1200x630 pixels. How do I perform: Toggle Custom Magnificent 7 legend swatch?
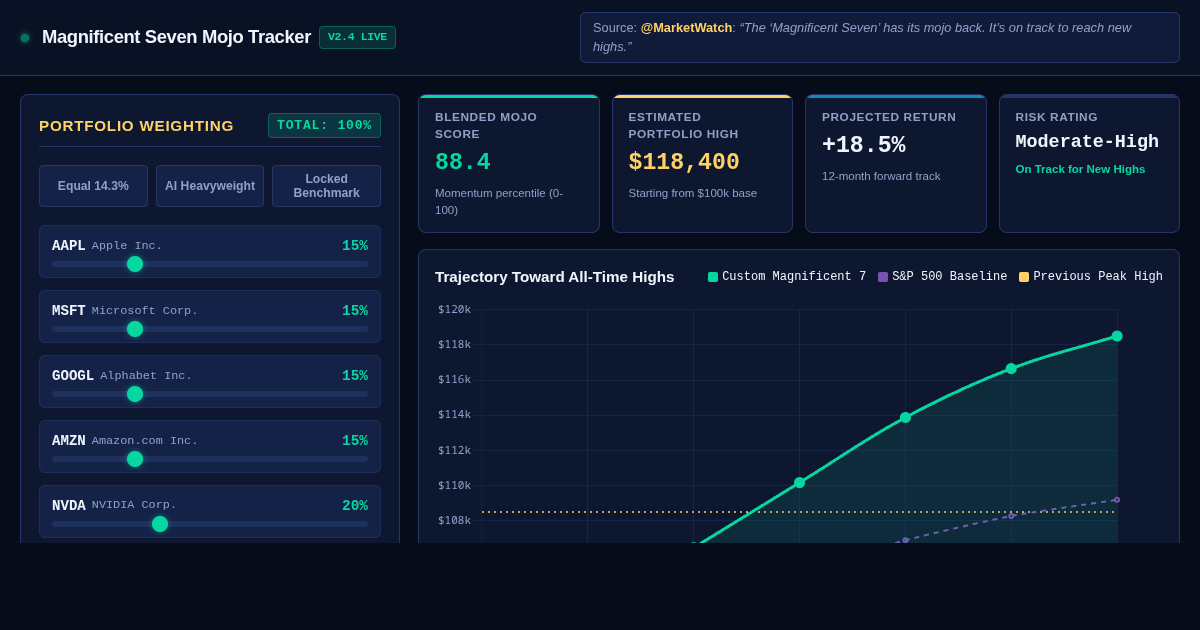(x=713, y=277)
